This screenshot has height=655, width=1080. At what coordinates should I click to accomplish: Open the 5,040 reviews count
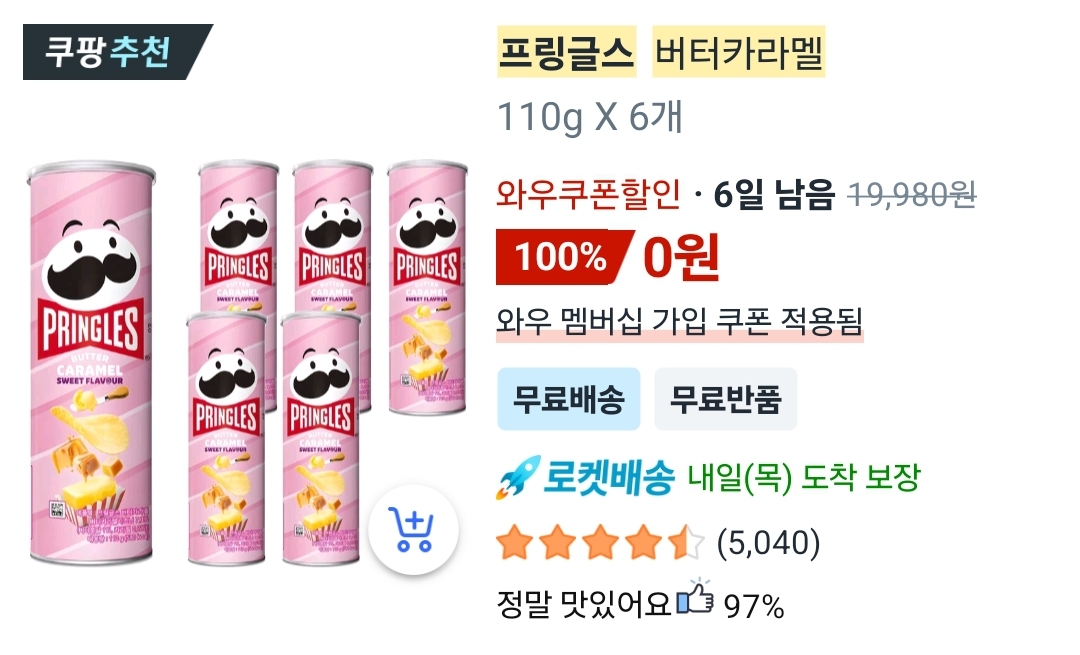[x=769, y=543]
